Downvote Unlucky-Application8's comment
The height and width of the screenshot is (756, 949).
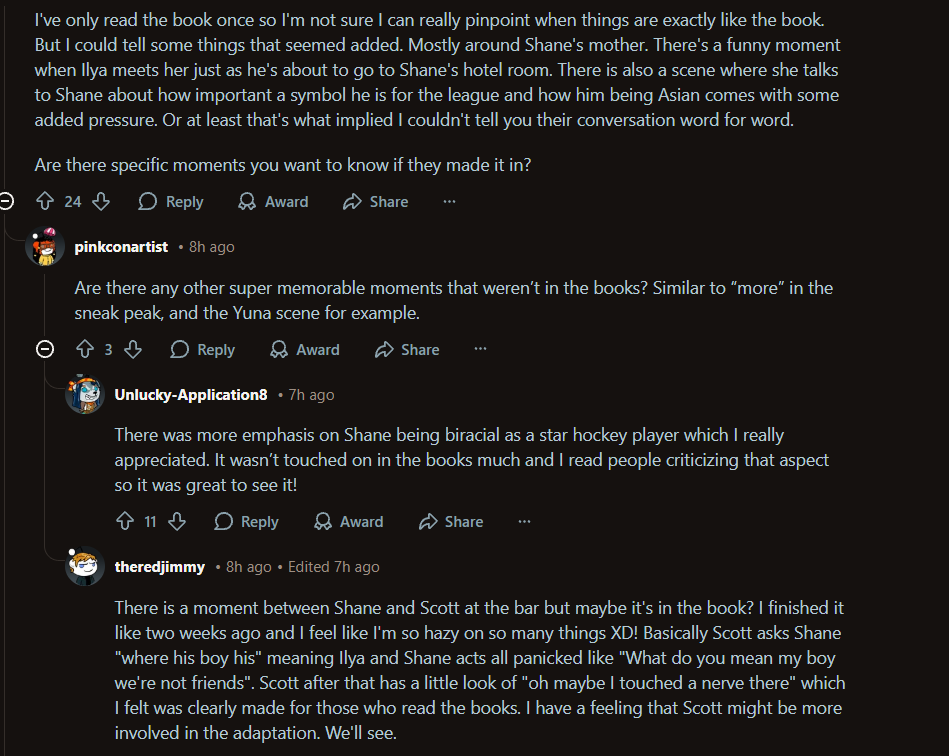177,522
